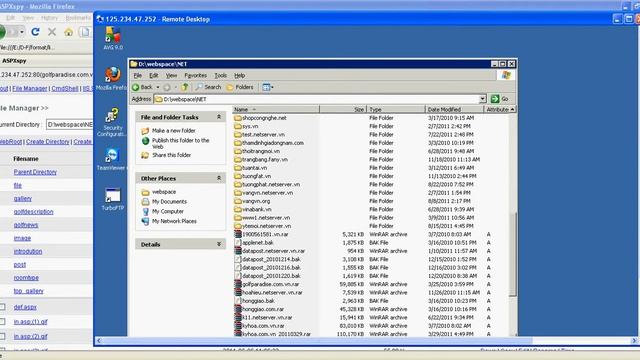Go up one folder level in Explorer
640x360 pixels.
[x=185, y=87]
